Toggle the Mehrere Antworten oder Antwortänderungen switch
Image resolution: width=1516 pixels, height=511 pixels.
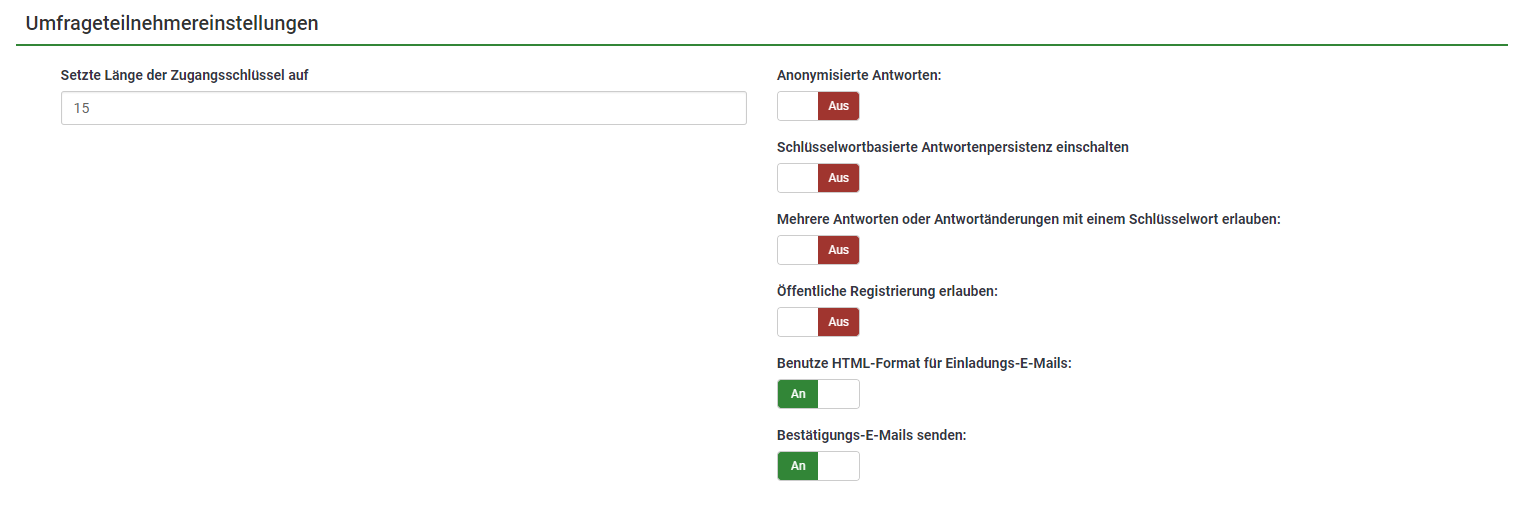pos(818,250)
